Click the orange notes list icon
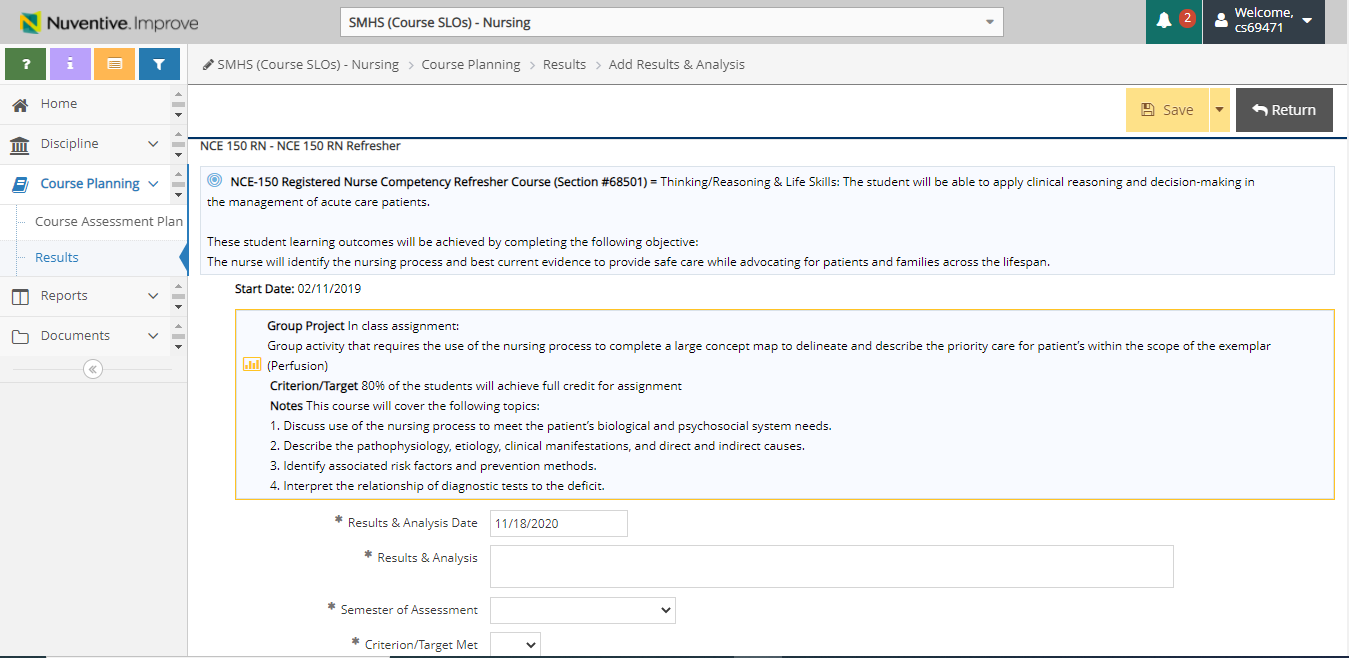This screenshot has width=1349, height=658. (114, 64)
